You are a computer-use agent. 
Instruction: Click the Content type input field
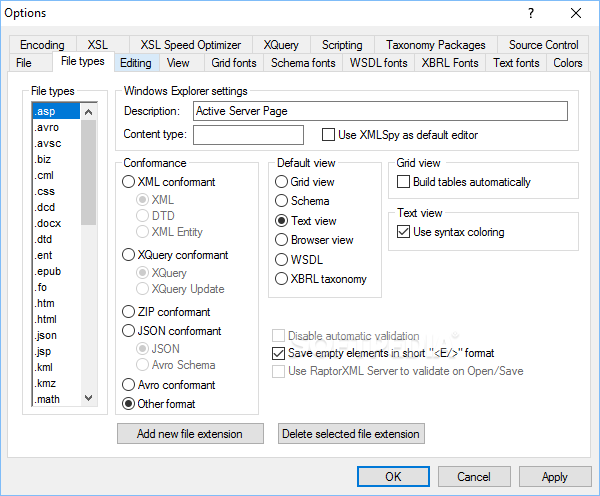248,135
